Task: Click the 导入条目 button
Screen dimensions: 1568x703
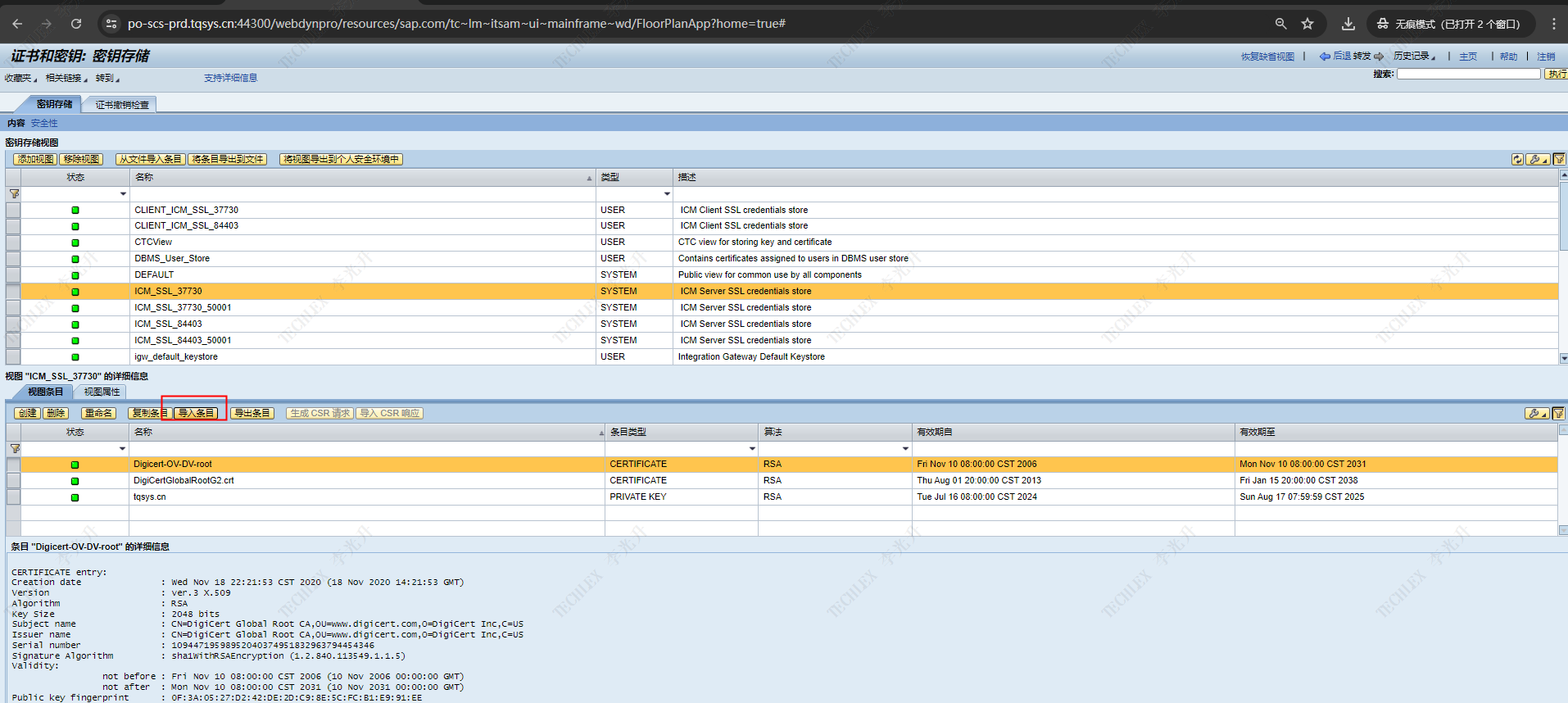Action: pyautogui.click(x=197, y=413)
